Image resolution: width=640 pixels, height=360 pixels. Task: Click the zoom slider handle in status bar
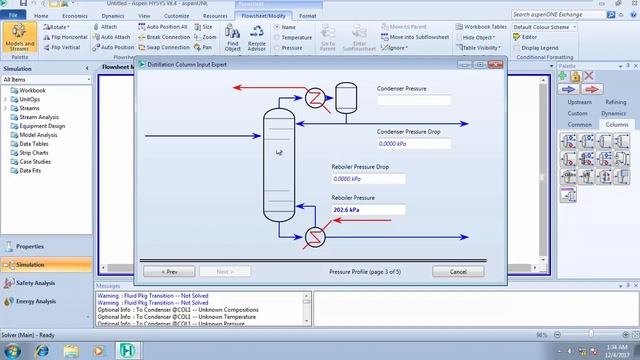coord(591,334)
